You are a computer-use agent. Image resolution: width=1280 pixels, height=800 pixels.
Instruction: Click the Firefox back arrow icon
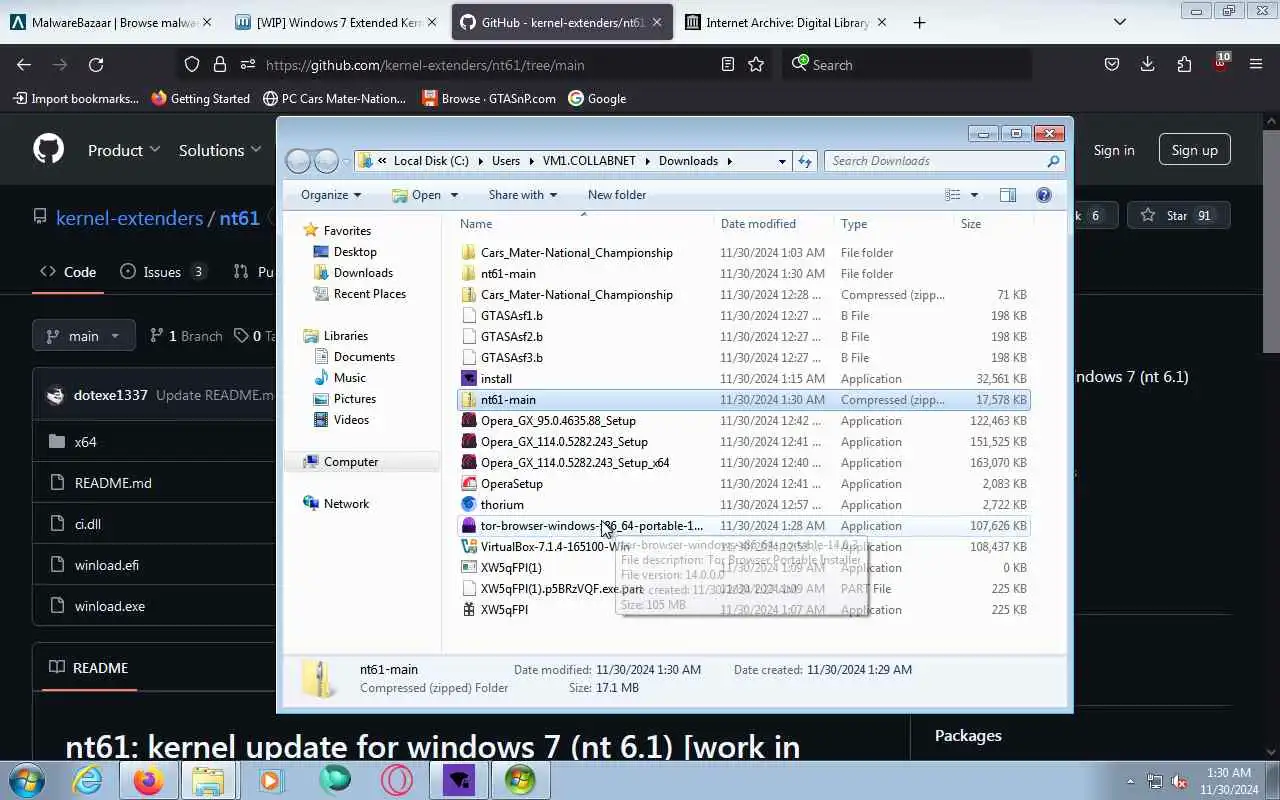24,64
